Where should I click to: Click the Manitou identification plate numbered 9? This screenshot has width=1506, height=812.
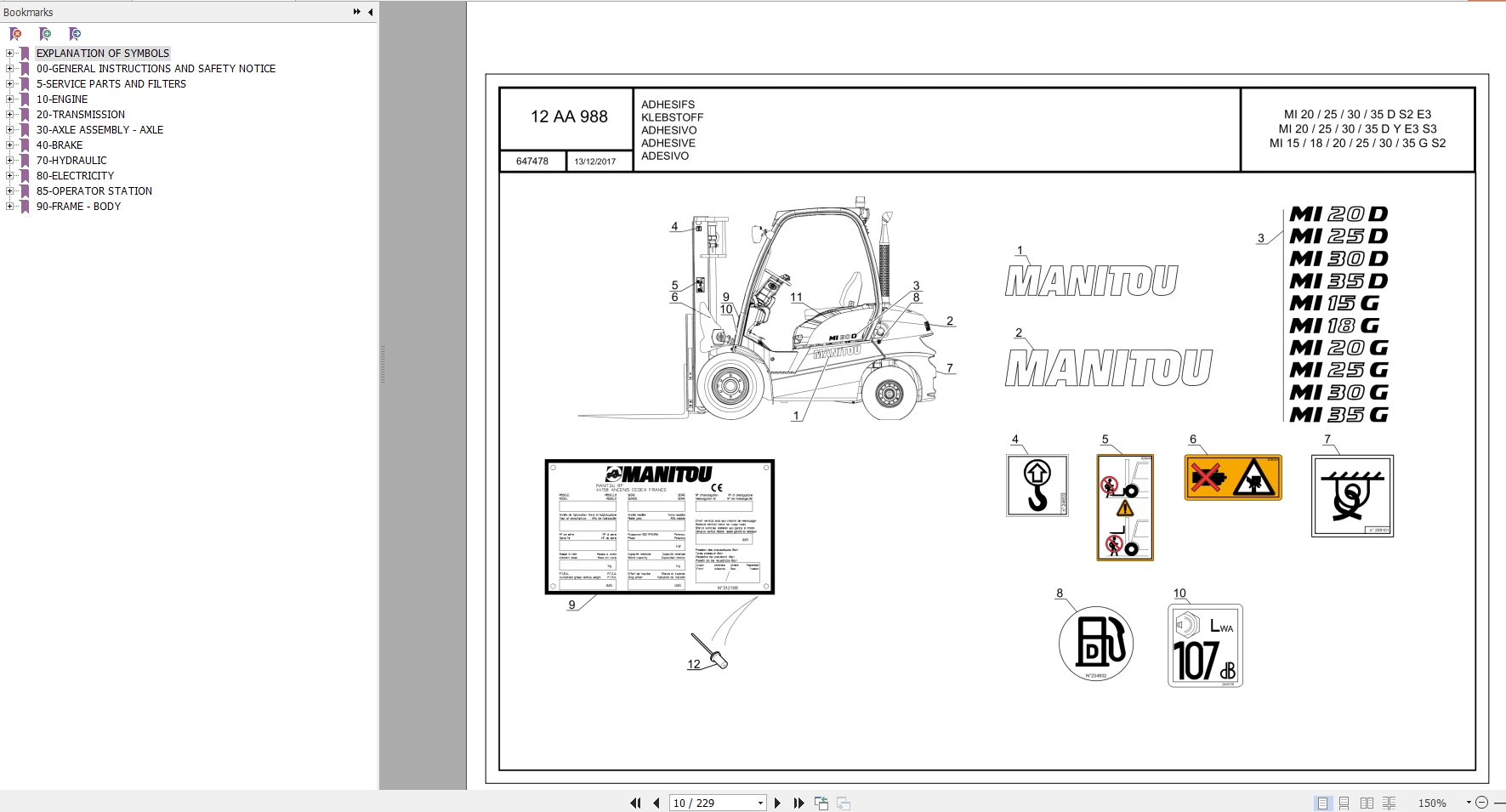tap(660, 526)
